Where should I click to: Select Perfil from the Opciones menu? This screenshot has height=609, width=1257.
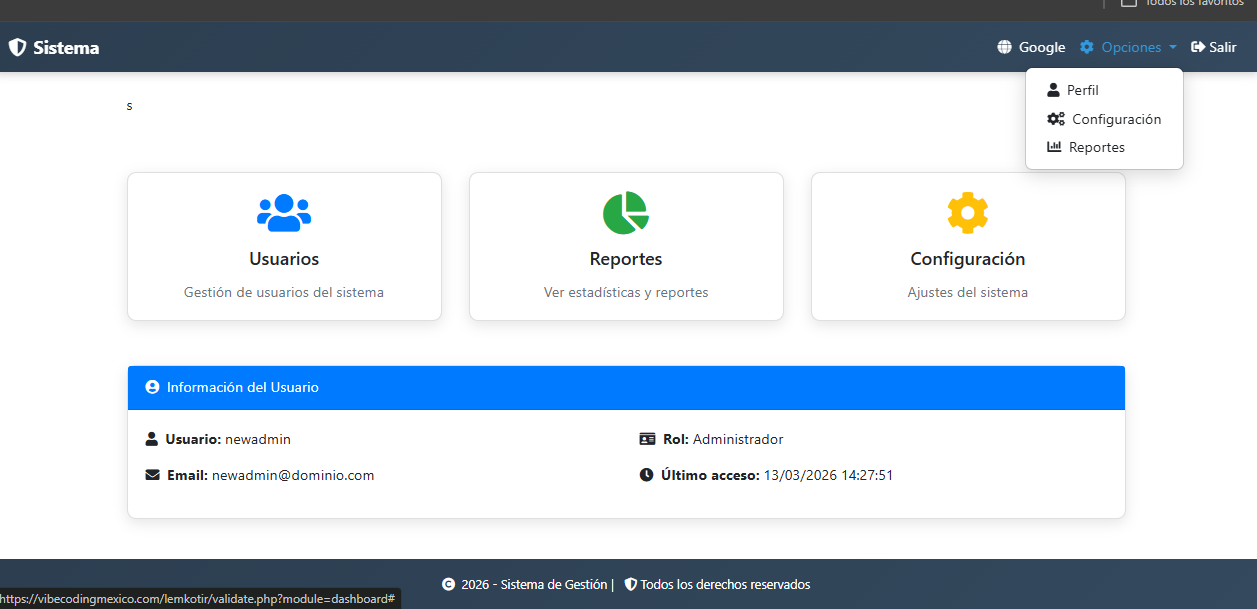click(x=1083, y=90)
